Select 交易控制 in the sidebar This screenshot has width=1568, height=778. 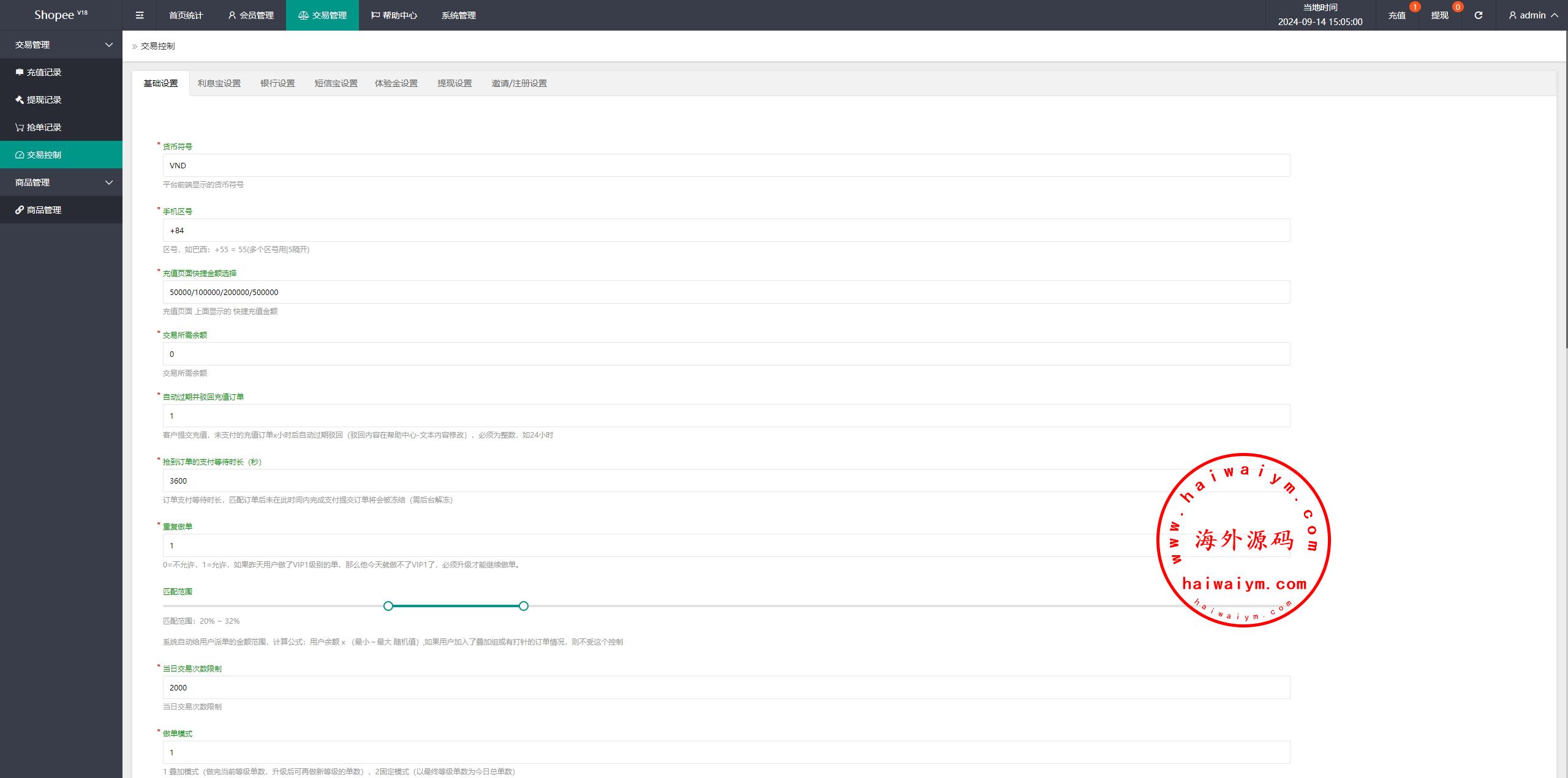click(43, 155)
